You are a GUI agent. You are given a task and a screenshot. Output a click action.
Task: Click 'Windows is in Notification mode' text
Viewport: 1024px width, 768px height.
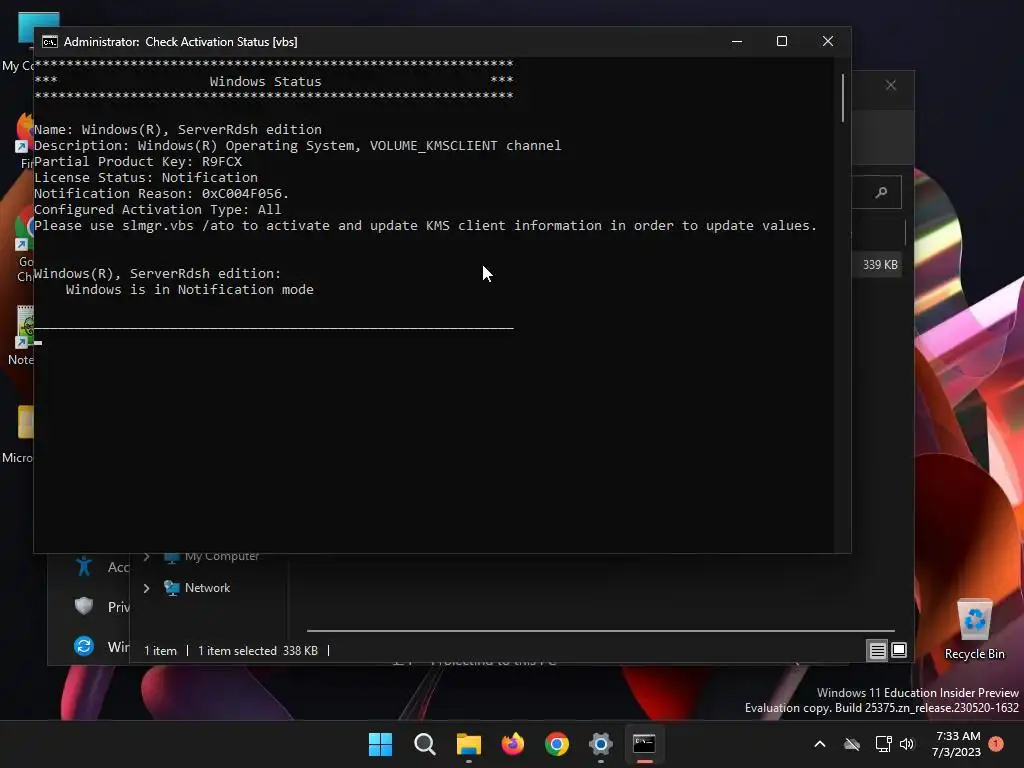pos(189,289)
